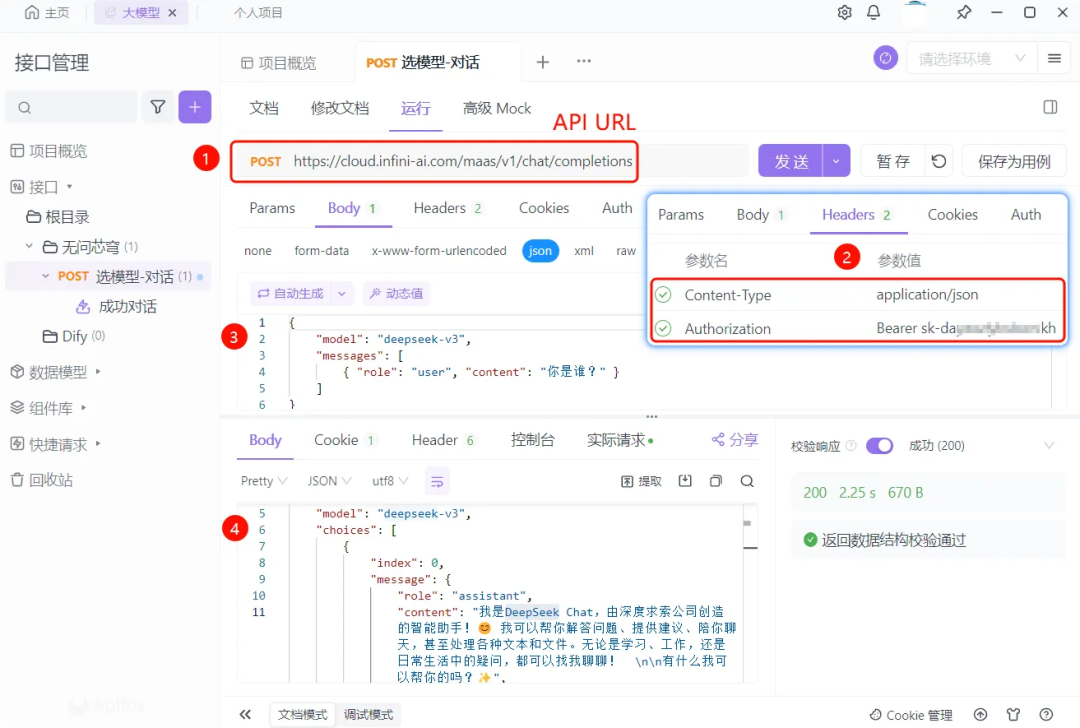1080x728 pixels.
Task: Open the 回收站 recycle bin
Action: 42,479
